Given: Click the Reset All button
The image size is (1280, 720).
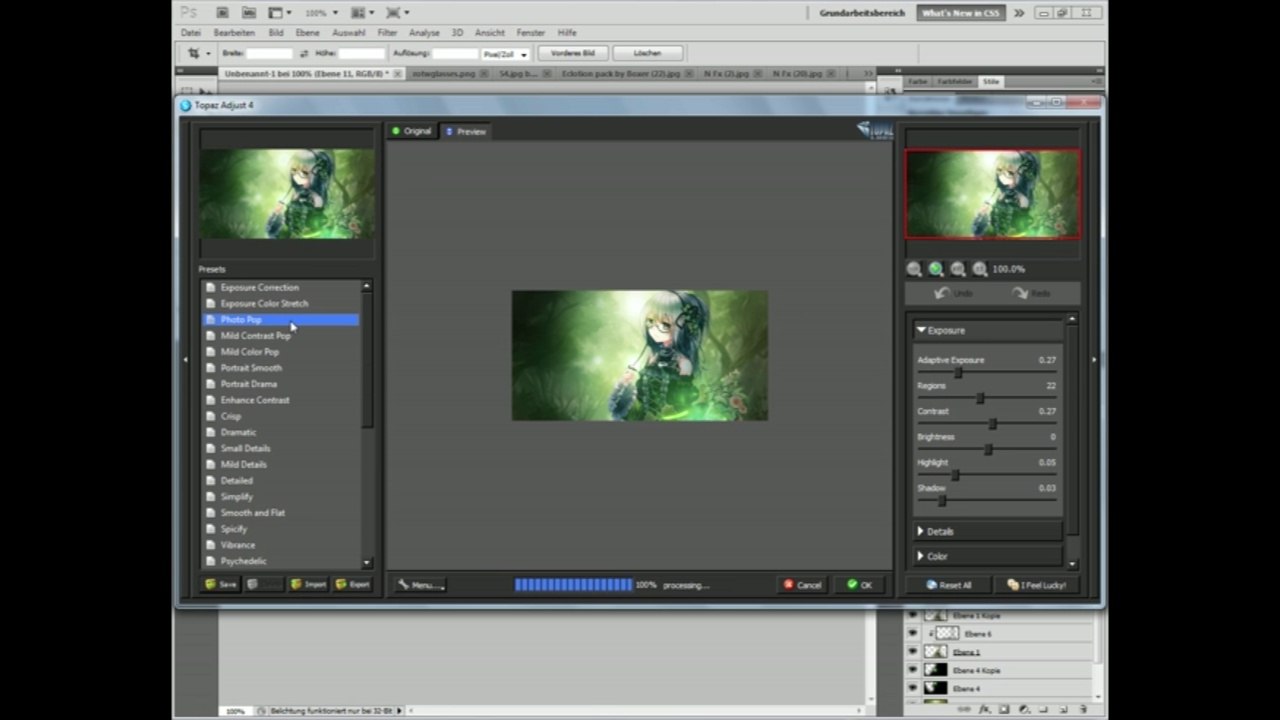Looking at the screenshot, I should (949, 585).
